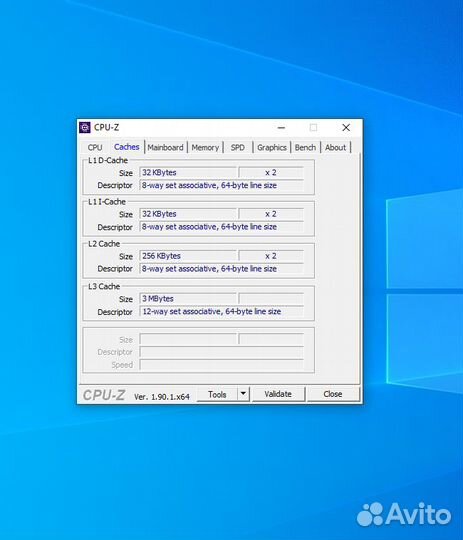Screen dimensions: 463x540
Task: Click the Validate button
Action: [278, 394]
